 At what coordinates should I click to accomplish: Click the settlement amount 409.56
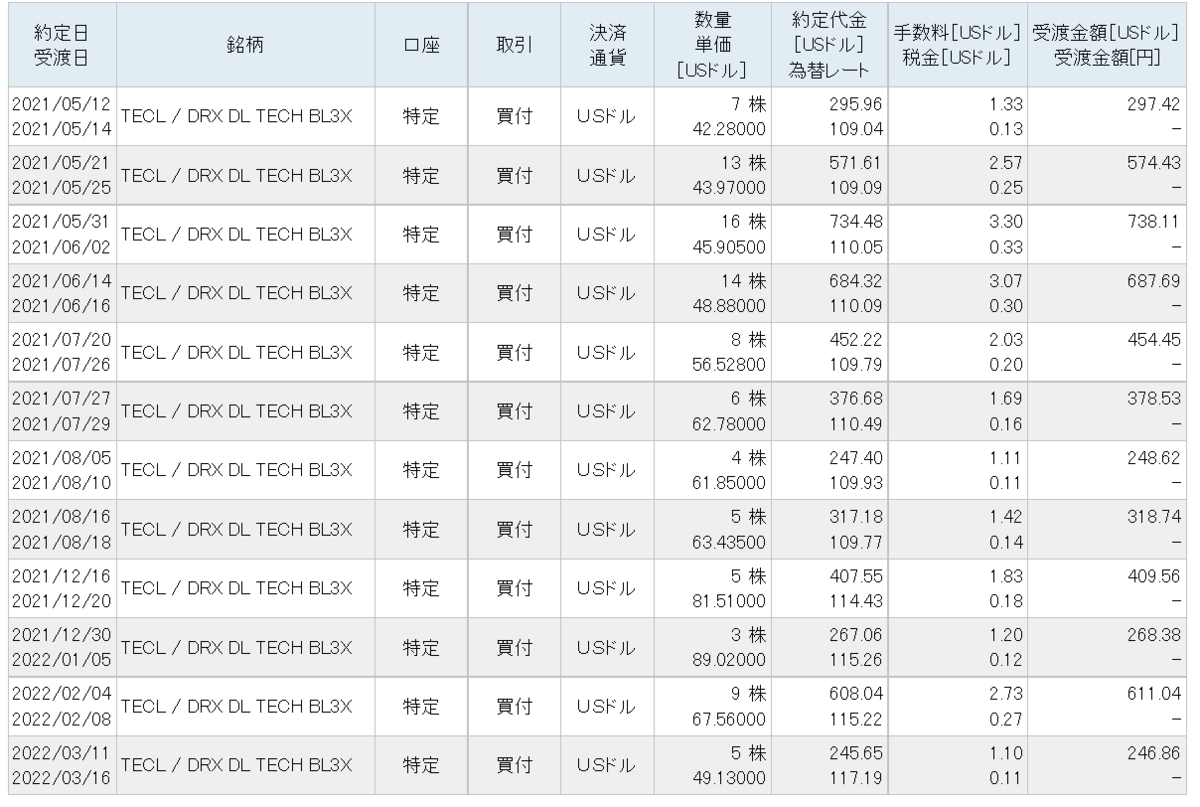click(1153, 577)
